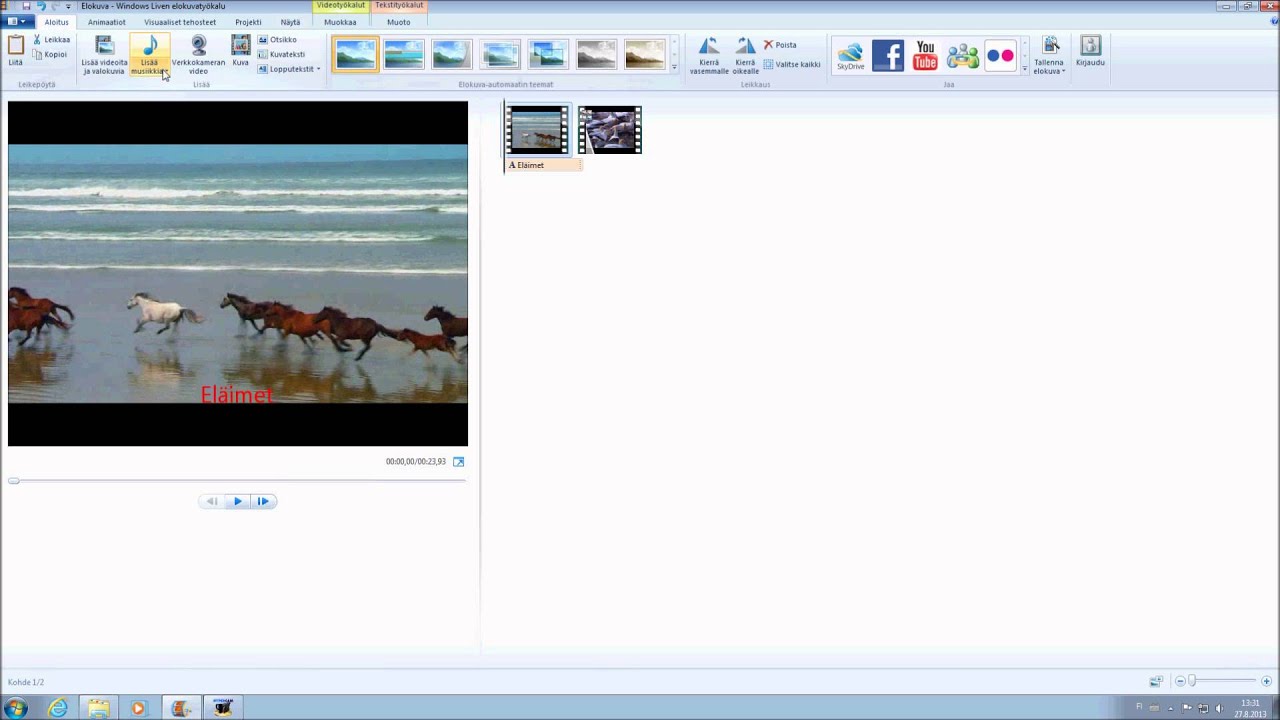
Task: Expand the AutoMovie themes gallery
Action: (x=674, y=68)
